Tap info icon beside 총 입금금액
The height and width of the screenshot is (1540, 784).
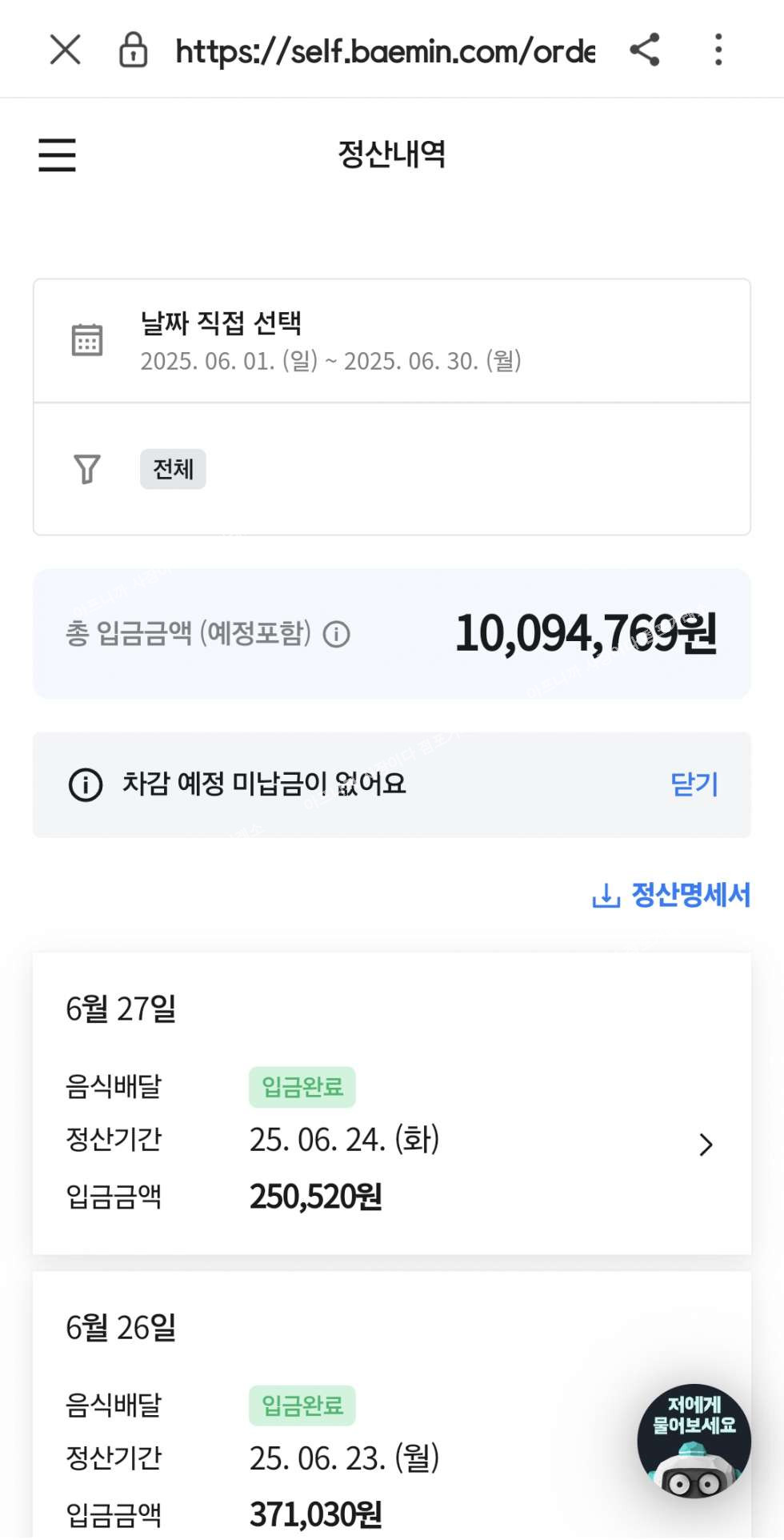337,635
